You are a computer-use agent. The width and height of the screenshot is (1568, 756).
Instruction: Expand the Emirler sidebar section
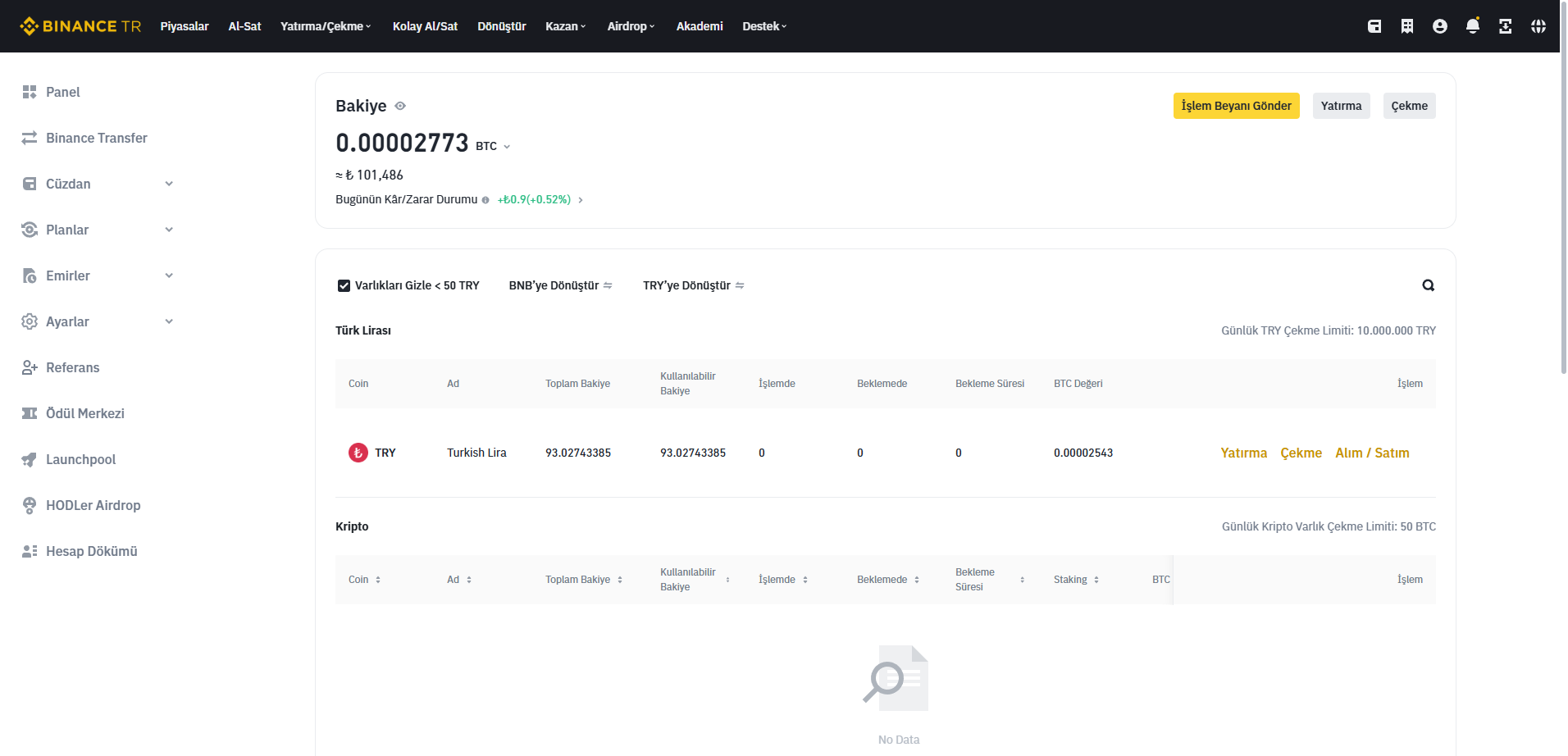[x=169, y=276]
